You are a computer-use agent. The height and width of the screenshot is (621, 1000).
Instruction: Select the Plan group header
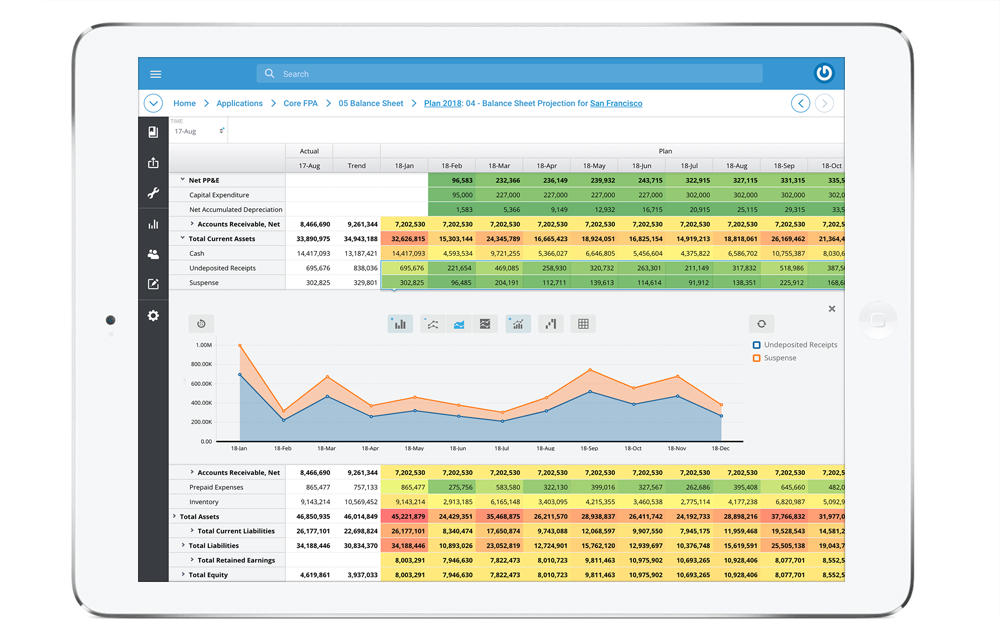coord(665,151)
